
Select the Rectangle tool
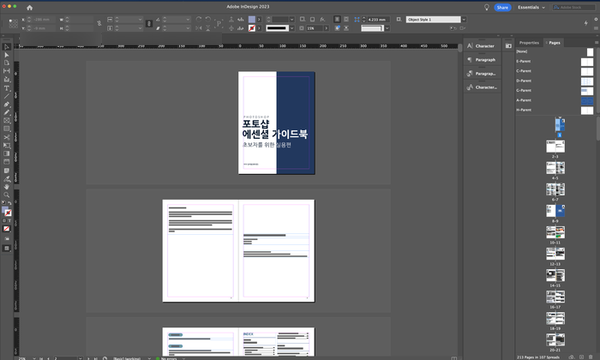[7, 129]
